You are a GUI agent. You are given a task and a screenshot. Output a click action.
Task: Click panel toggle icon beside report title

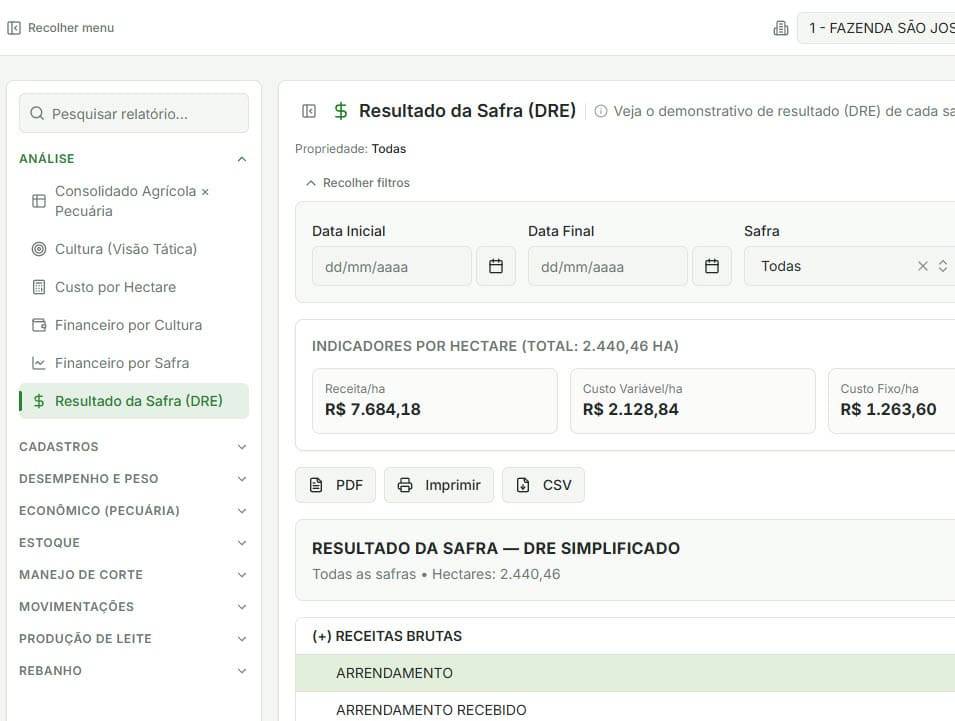coord(309,111)
